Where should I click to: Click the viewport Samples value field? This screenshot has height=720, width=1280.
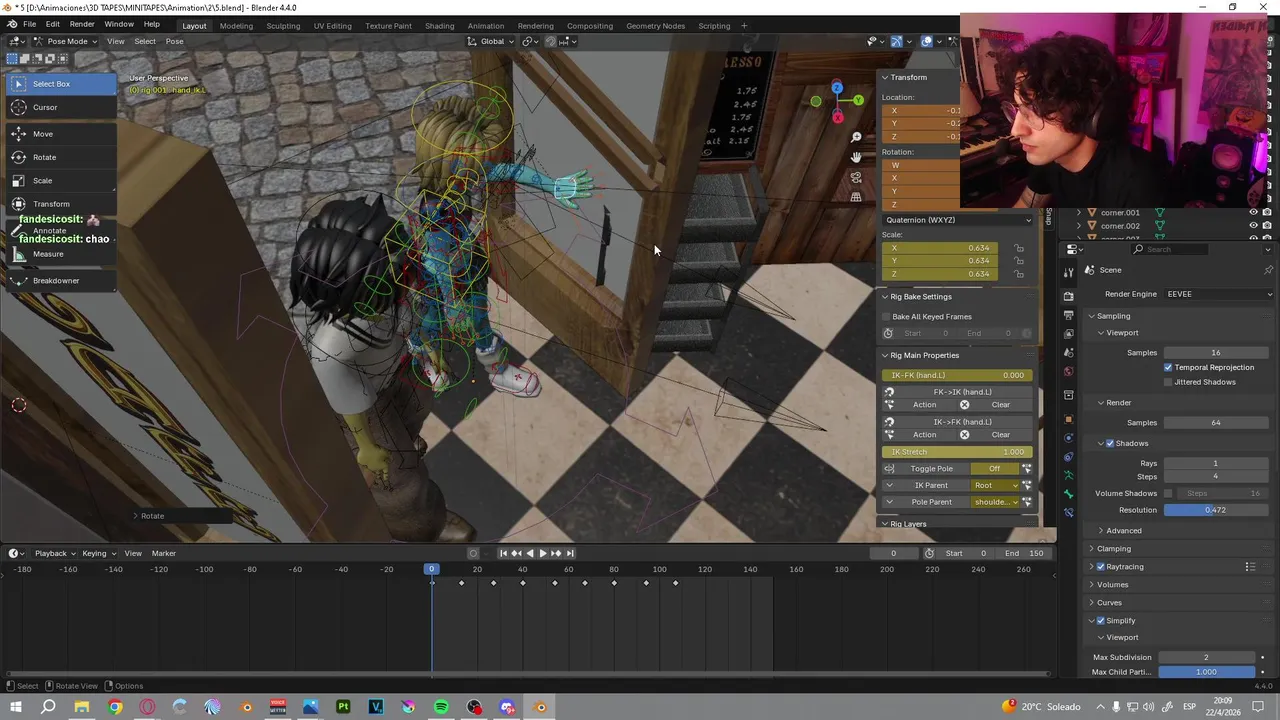coord(1215,353)
